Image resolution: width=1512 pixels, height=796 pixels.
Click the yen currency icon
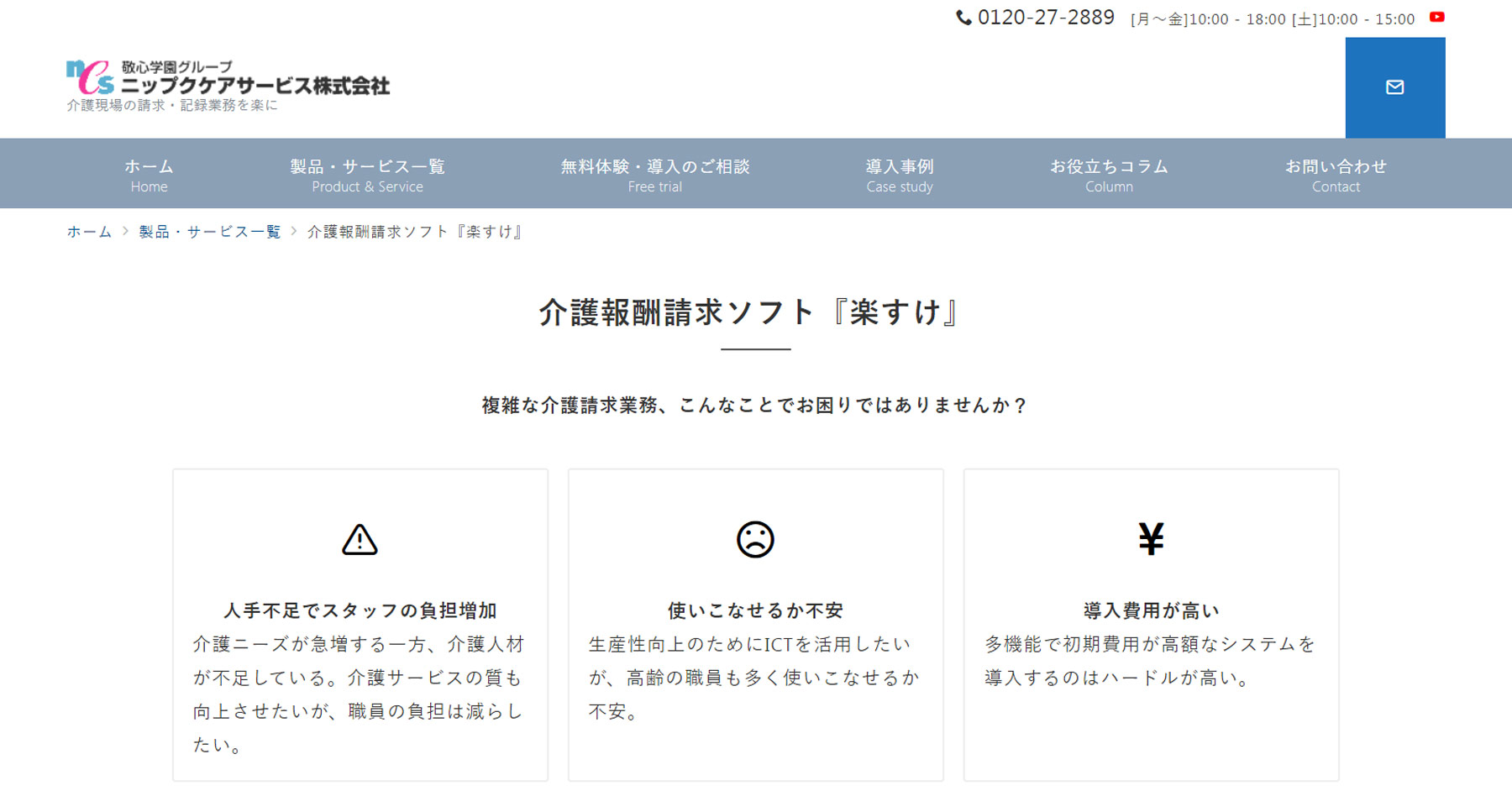coord(1151,539)
